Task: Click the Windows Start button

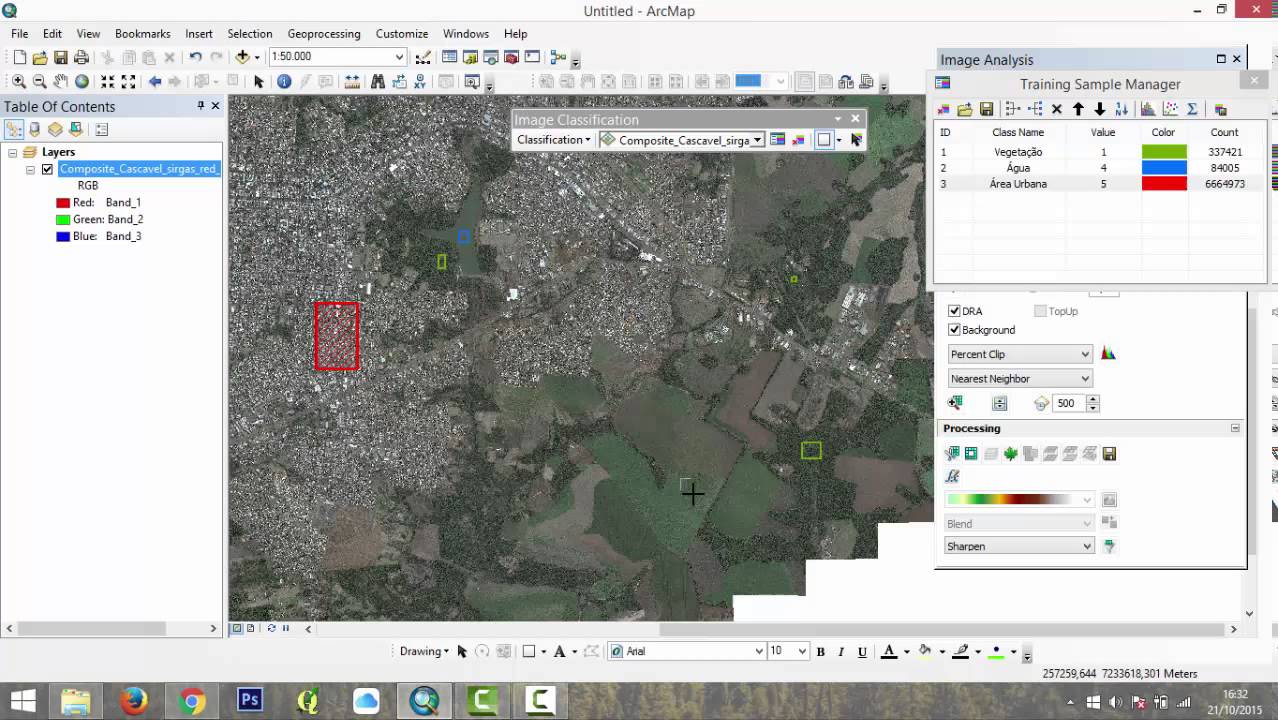Action: pyautogui.click(x=23, y=701)
